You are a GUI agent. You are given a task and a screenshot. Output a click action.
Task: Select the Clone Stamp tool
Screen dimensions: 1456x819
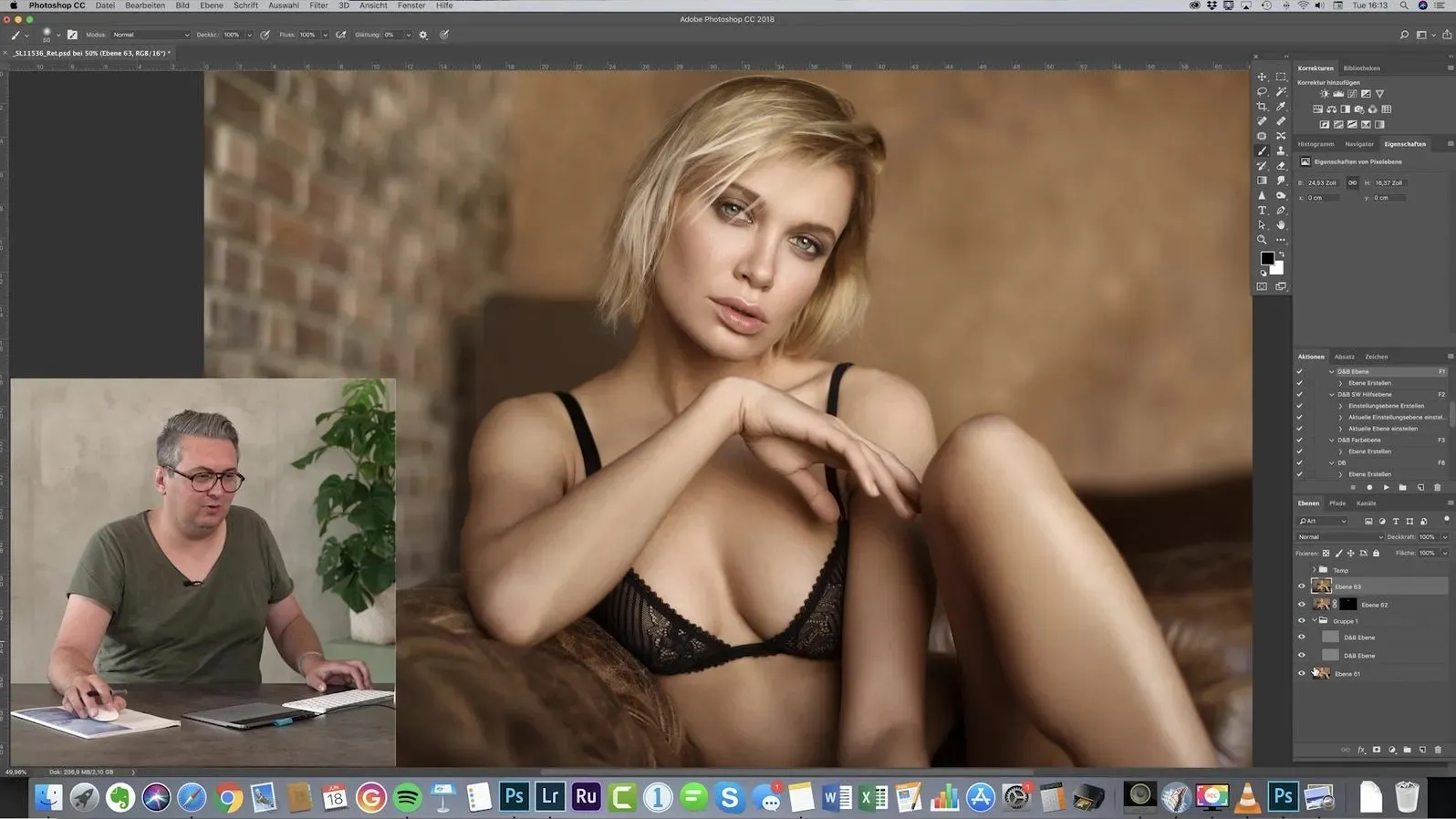point(1281,150)
